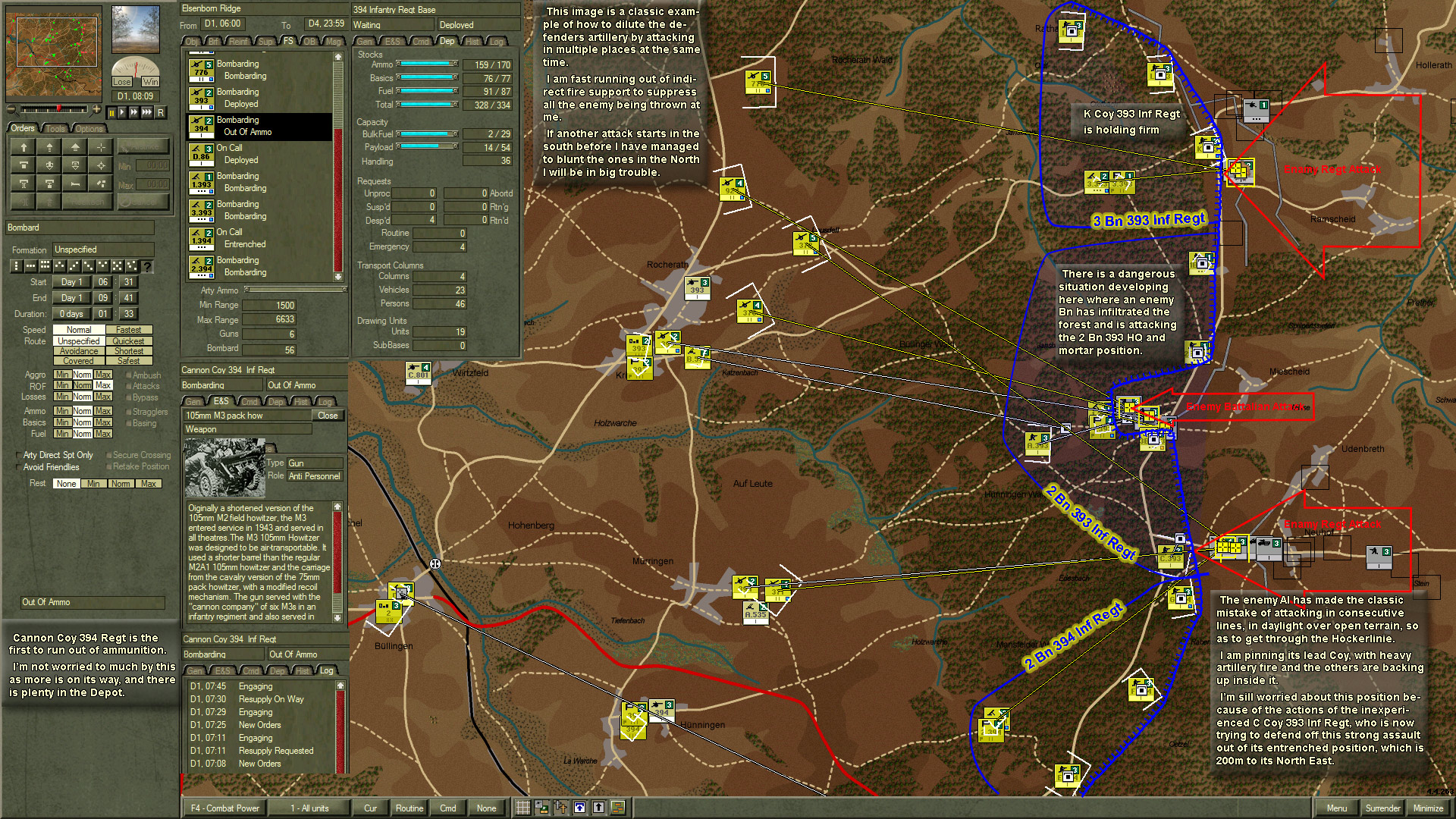1456x819 pixels.
Task: Toggle map grid icon in bottom toolbar
Action: coord(522,808)
